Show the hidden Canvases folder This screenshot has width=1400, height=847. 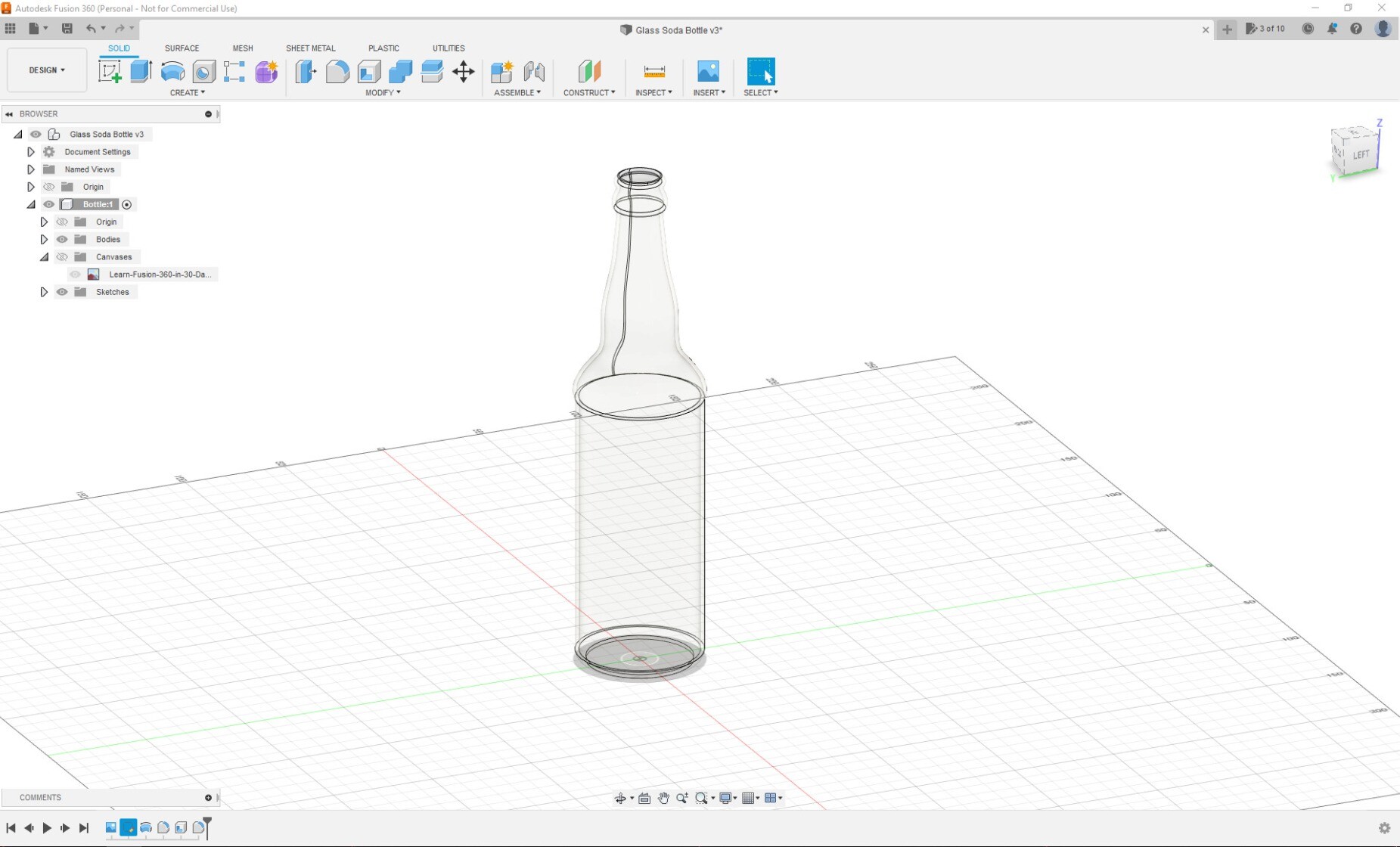coord(62,257)
